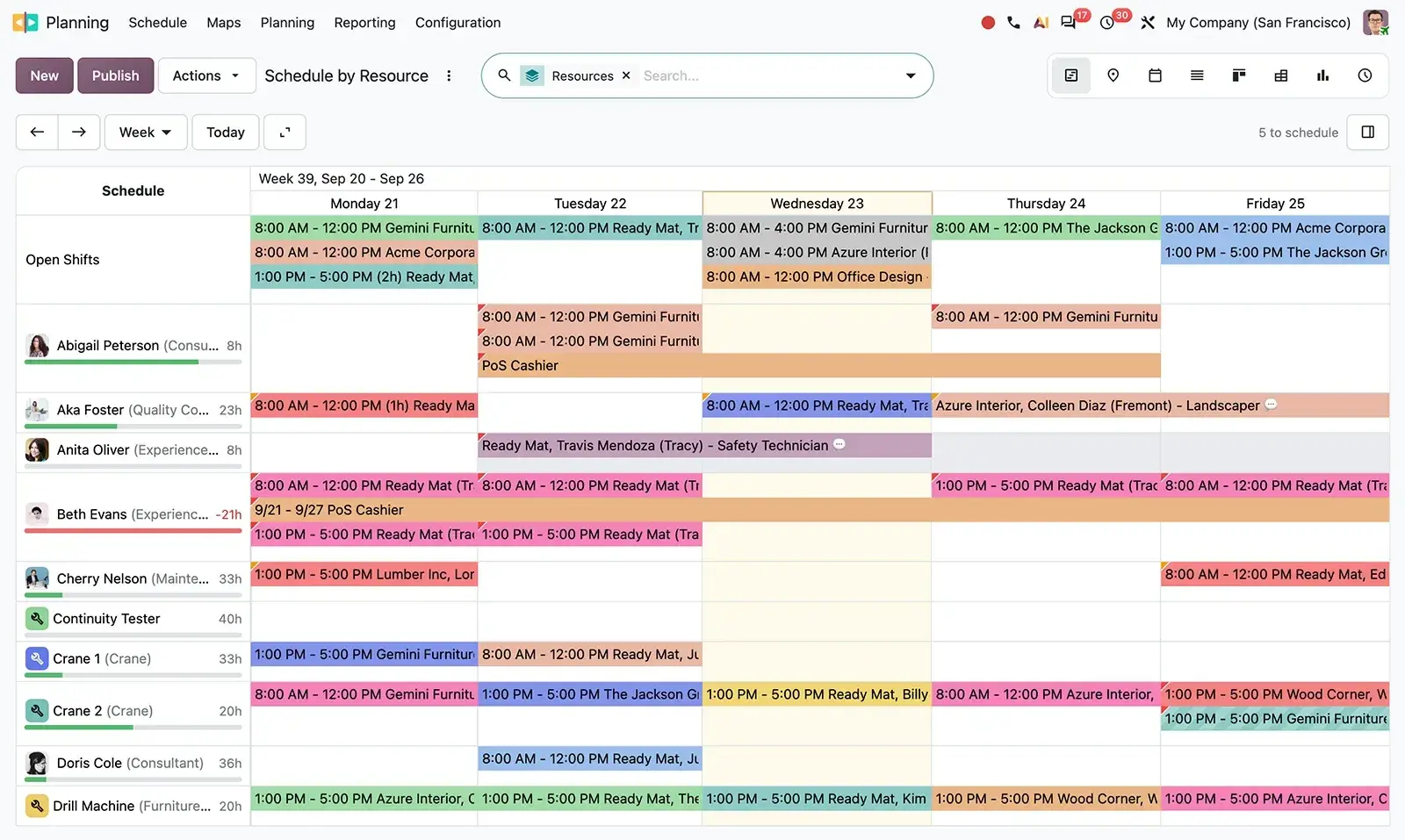
Task: Switch to the list view
Action: pos(1197,75)
